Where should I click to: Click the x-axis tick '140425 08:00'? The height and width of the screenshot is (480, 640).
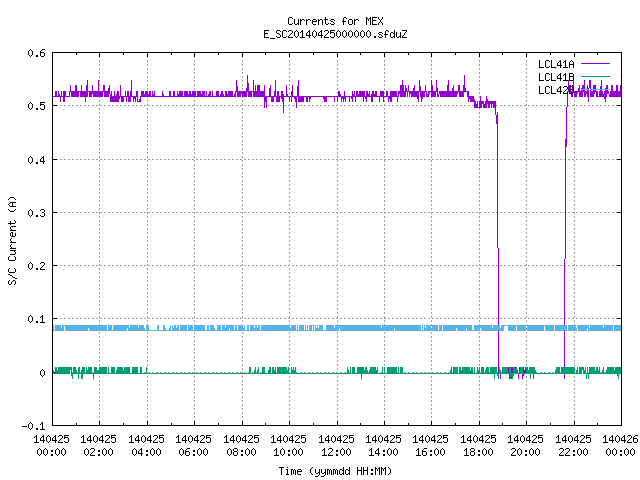pyautogui.click(x=241, y=446)
